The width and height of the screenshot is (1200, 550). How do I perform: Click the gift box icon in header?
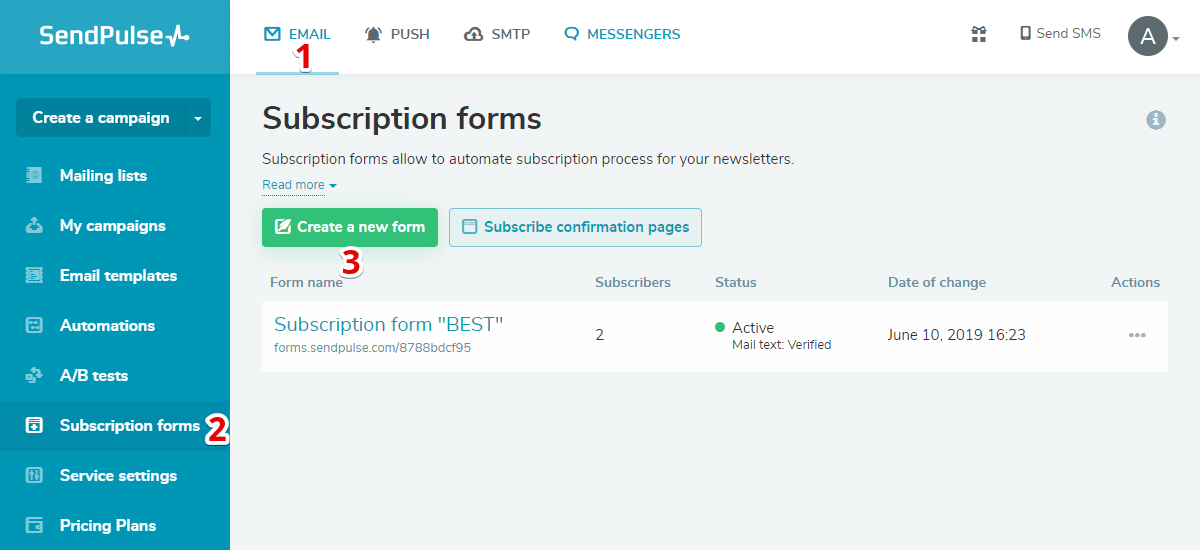pos(979,34)
